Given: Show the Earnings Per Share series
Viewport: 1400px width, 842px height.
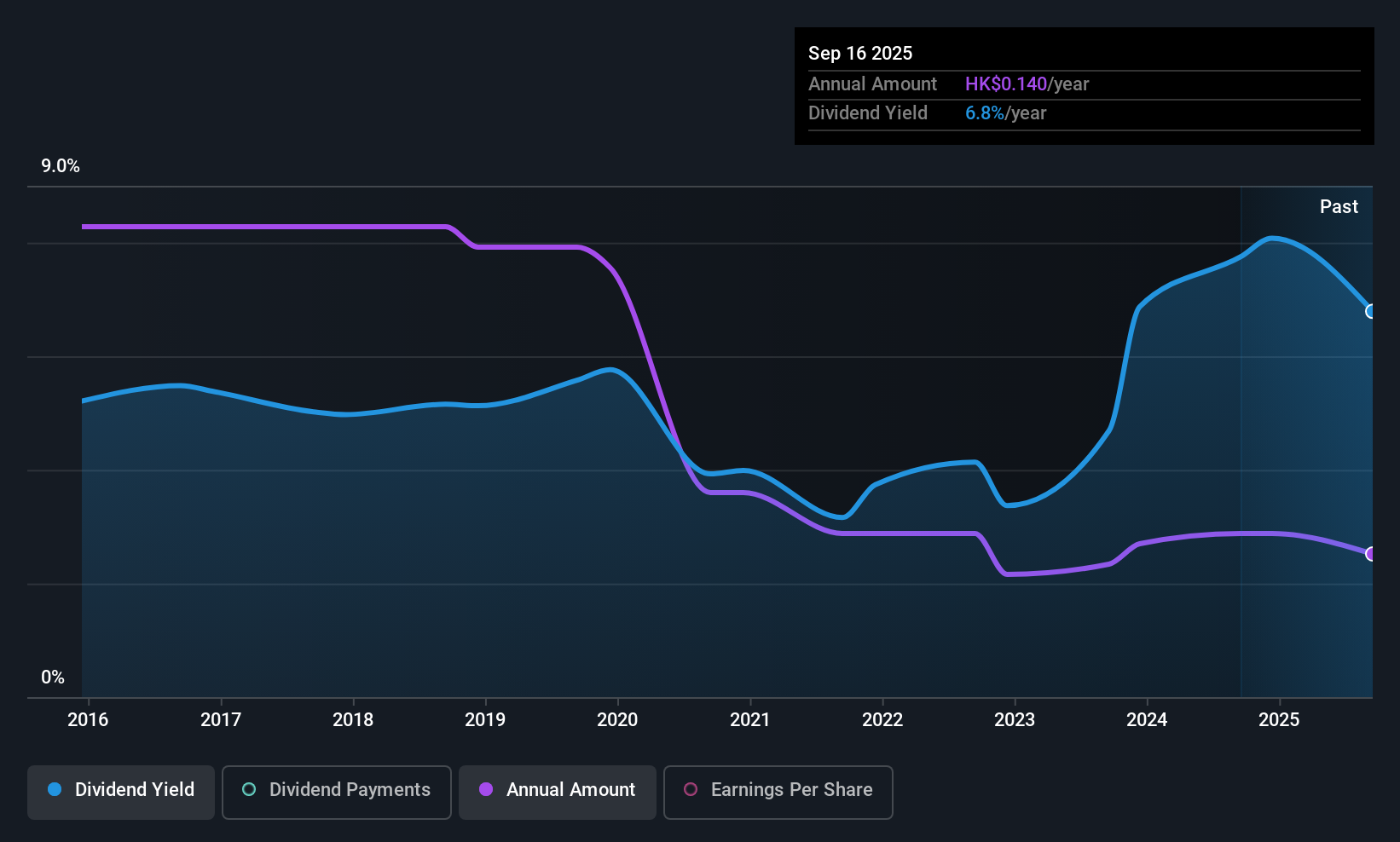Looking at the screenshot, I should coord(778,792).
